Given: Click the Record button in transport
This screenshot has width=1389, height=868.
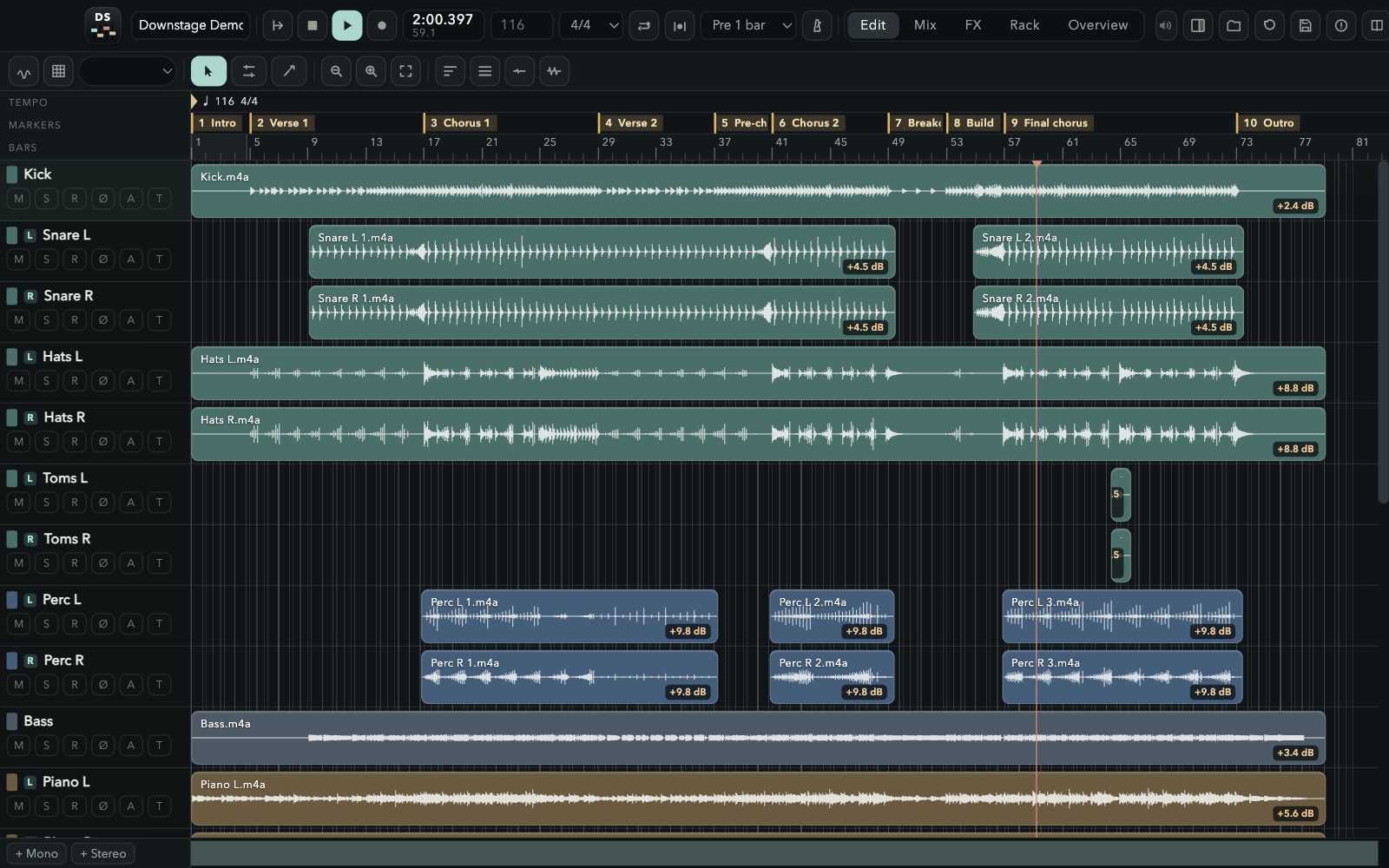Looking at the screenshot, I should pyautogui.click(x=381, y=25).
